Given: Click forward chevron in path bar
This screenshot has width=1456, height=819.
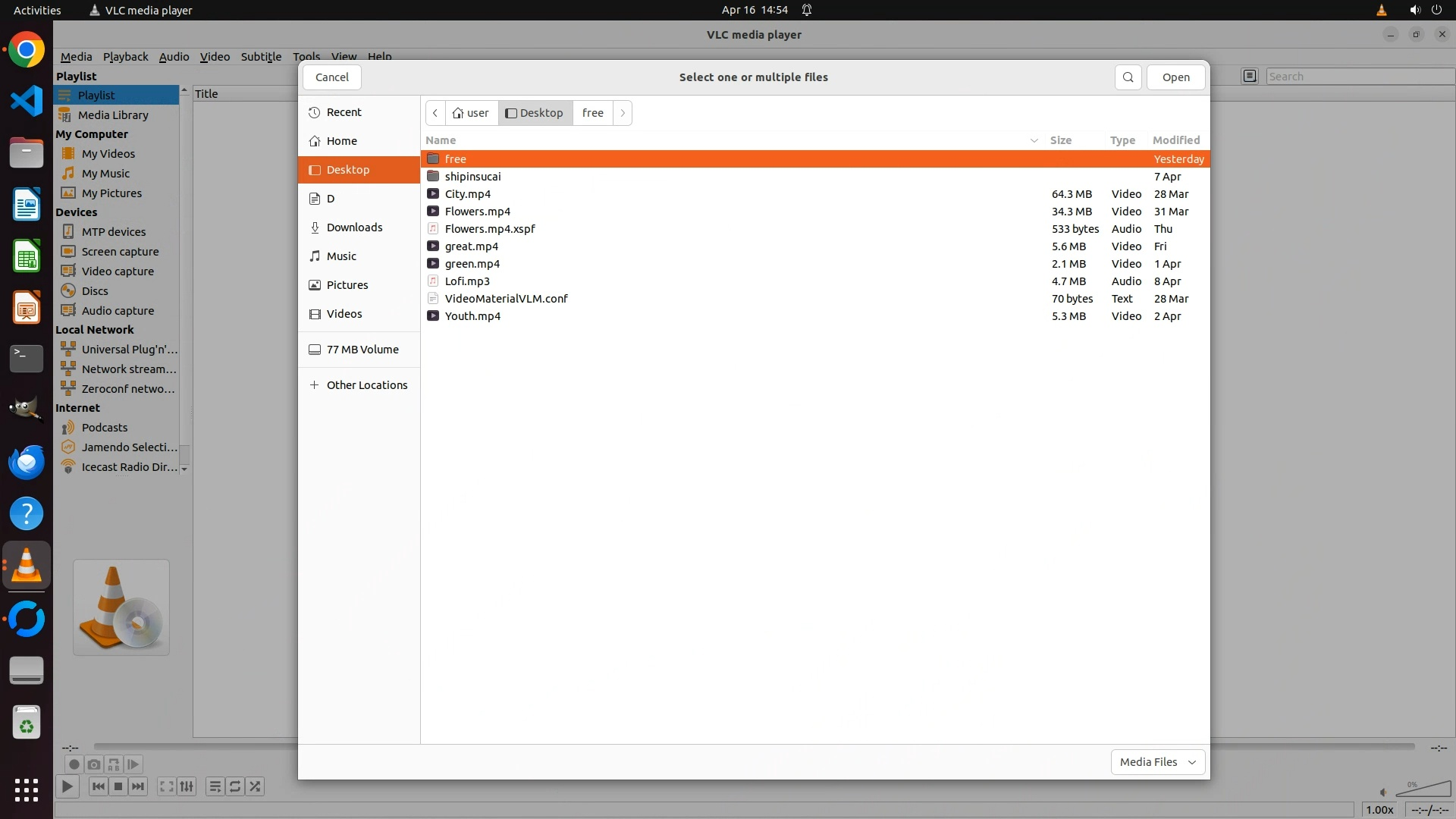Looking at the screenshot, I should click(x=623, y=113).
